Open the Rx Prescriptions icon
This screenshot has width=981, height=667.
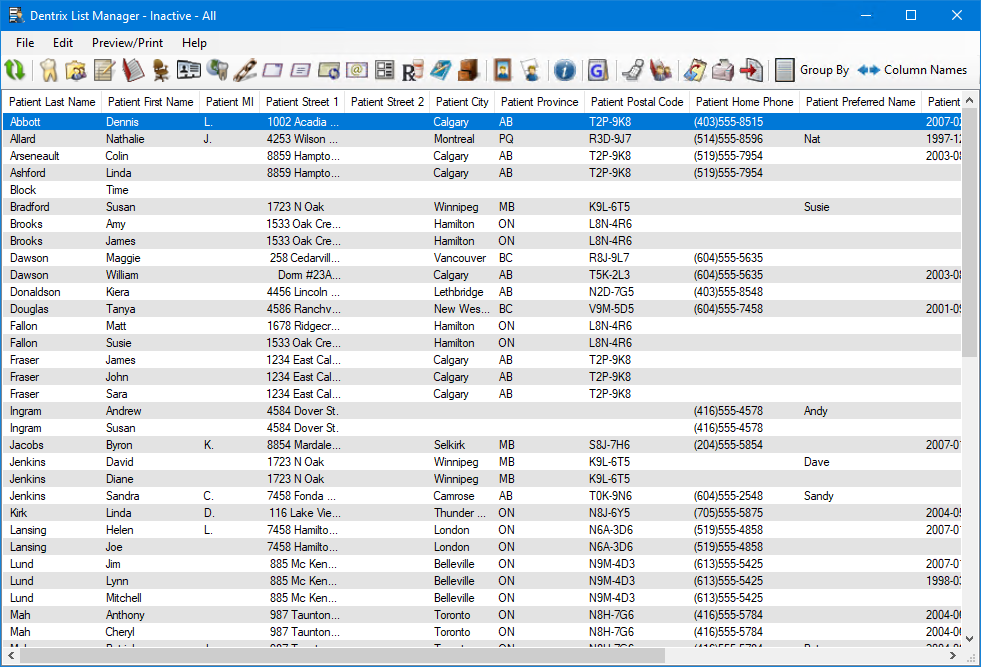click(412, 70)
